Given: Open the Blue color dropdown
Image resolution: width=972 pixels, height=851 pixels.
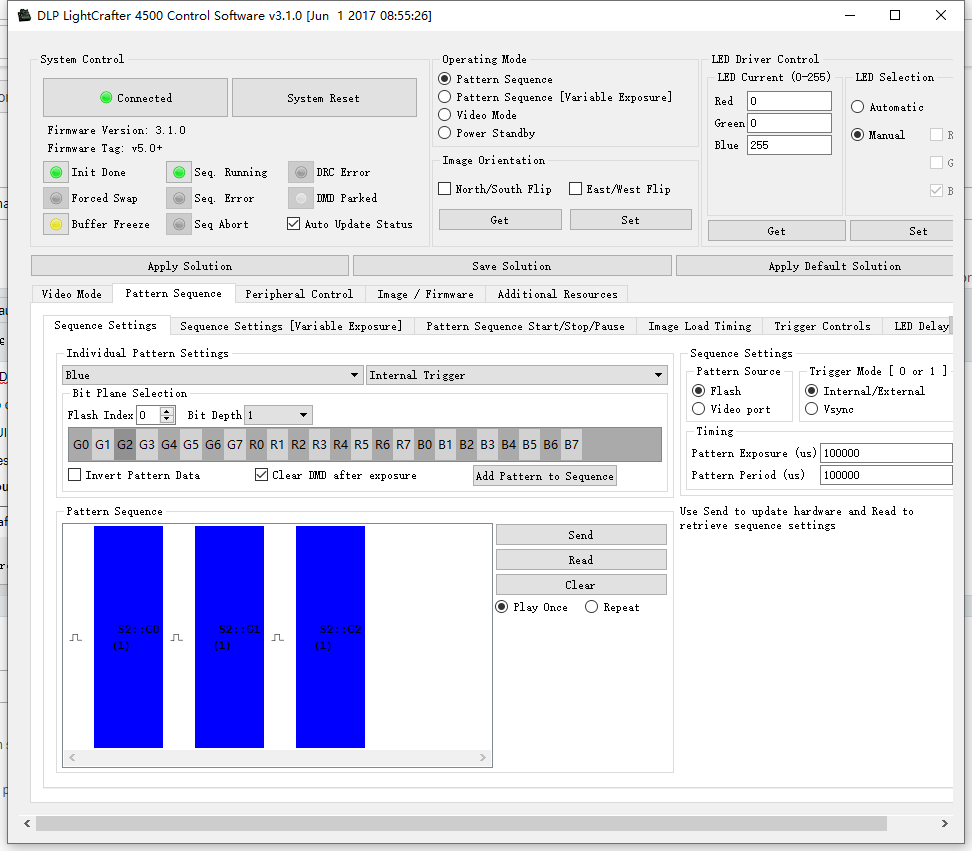Looking at the screenshot, I should pyautogui.click(x=213, y=375).
